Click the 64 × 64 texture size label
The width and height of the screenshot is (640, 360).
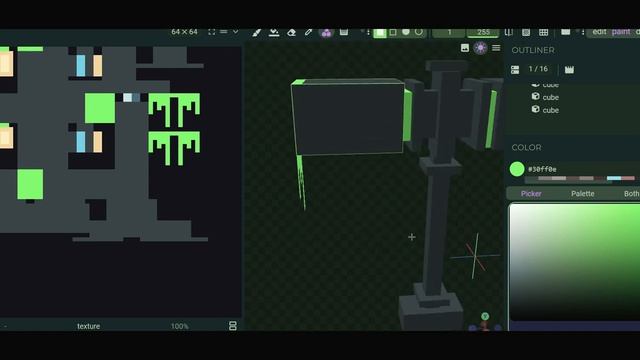(184, 32)
